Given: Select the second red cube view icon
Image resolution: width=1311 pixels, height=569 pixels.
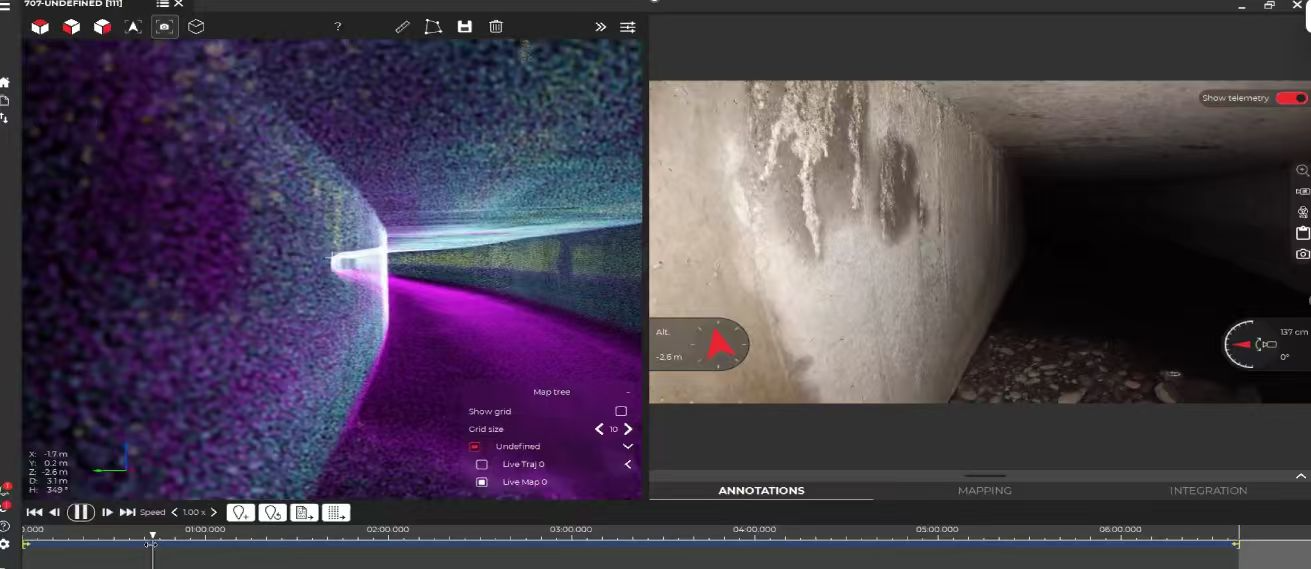Looking at the screenshot, I should [x=71, y=27].
